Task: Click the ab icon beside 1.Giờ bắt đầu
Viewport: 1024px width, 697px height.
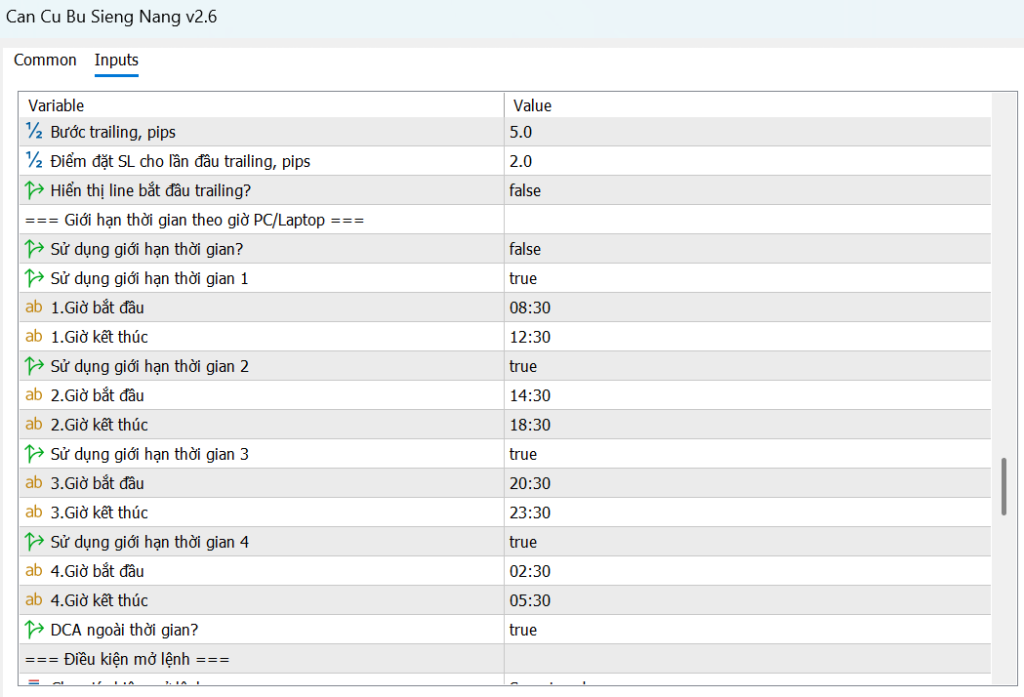Action: [34, 307]
